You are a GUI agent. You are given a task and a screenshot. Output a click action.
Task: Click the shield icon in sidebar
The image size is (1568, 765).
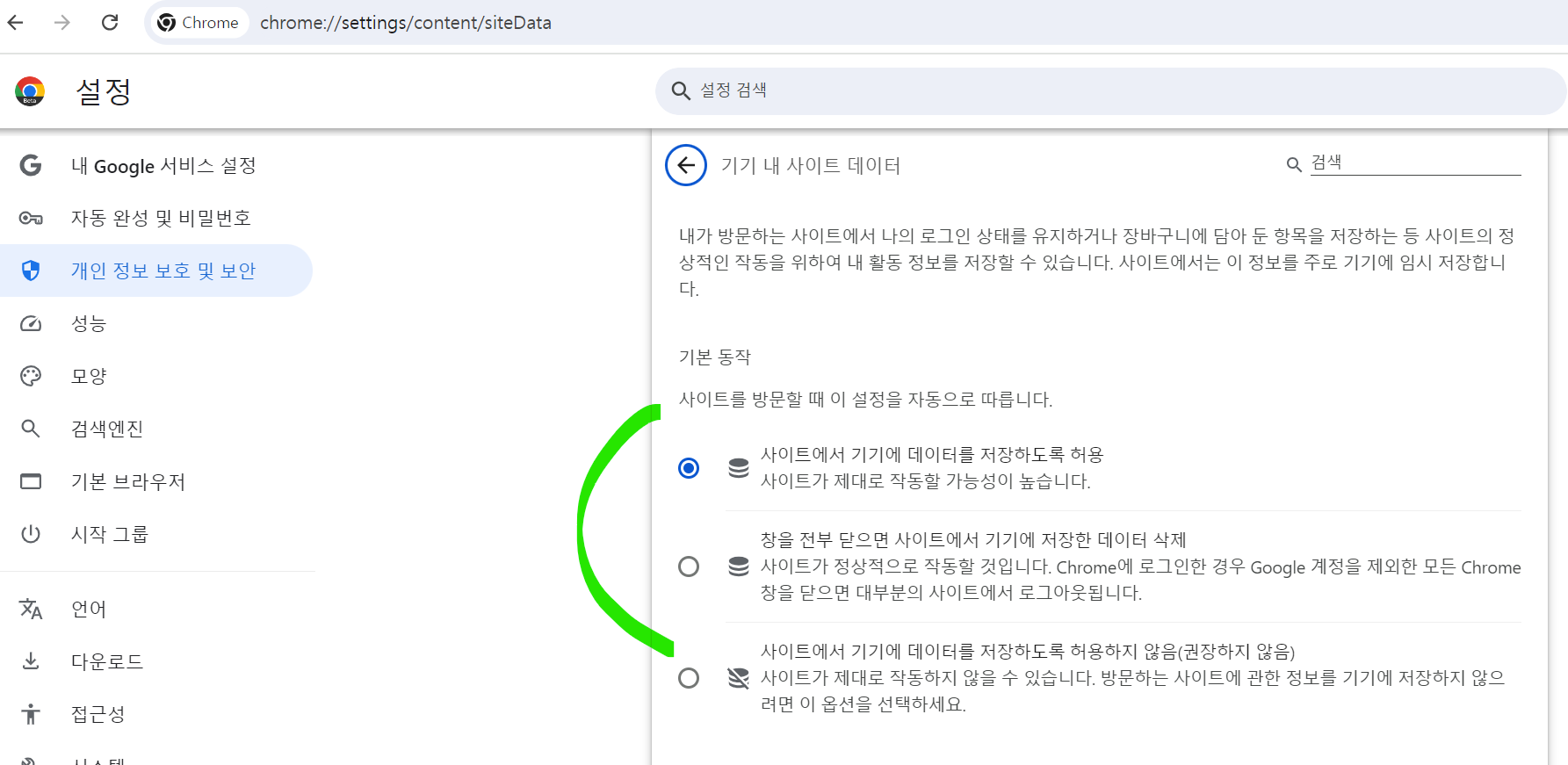pyautogui.click(x=31, y=271)
